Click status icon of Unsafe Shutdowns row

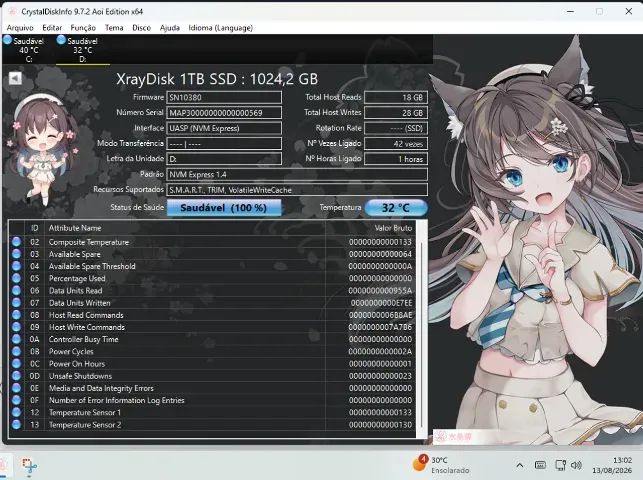tap(16, 376)
